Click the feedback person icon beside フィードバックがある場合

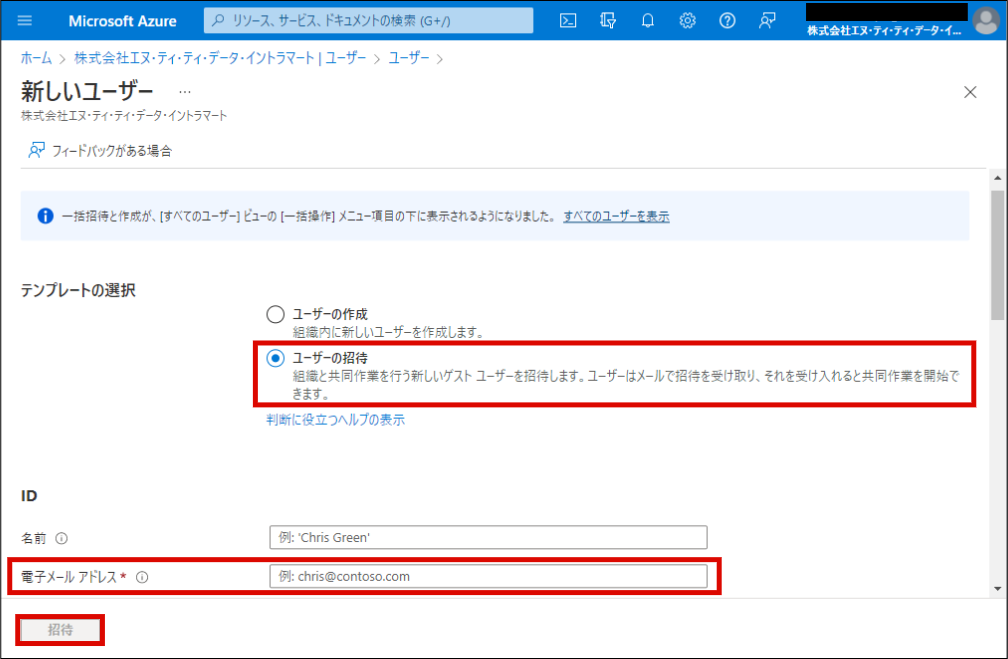(x=36, y=150)
